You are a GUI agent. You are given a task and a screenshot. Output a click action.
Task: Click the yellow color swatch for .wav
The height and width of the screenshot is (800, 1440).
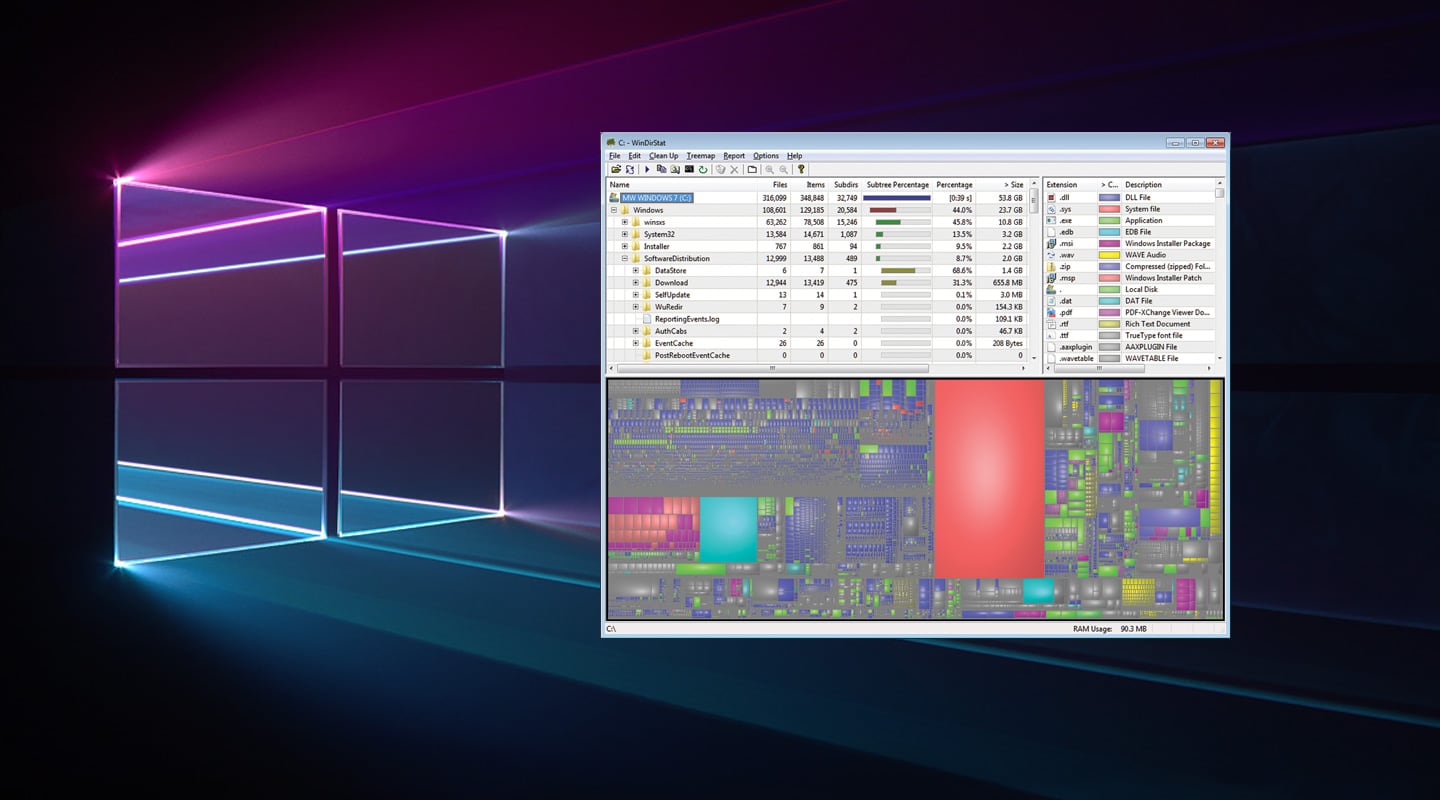[1109, 255]
